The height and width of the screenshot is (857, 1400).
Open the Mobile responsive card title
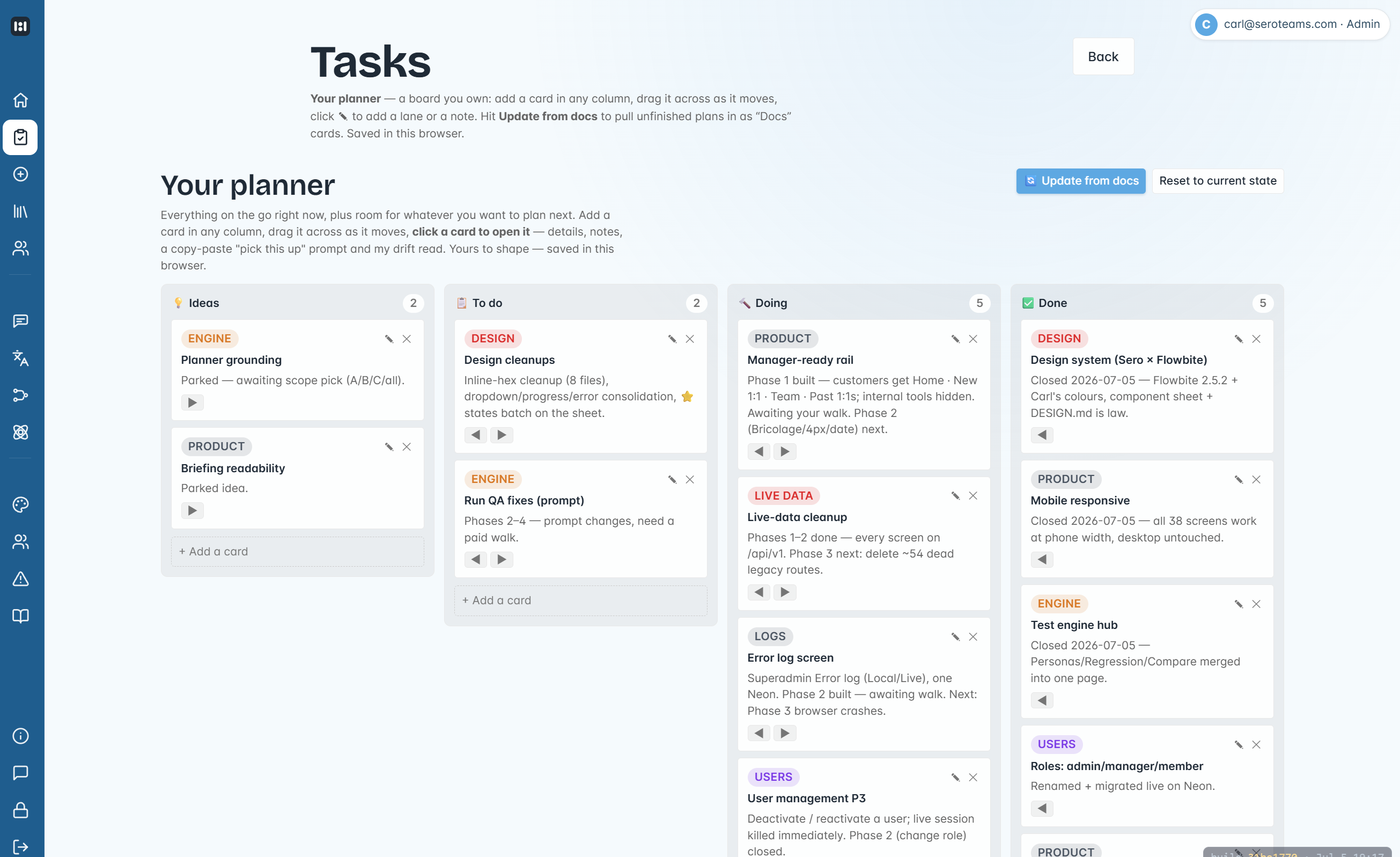(1080, 501)
